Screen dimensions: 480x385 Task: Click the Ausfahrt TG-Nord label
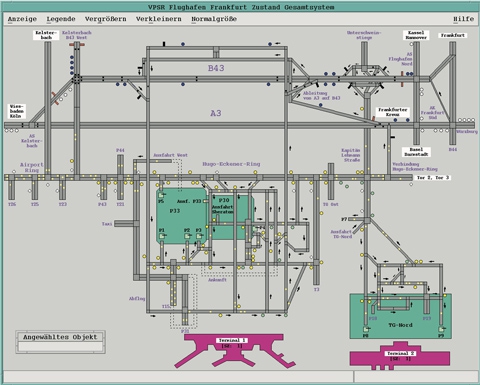[342, 234]
